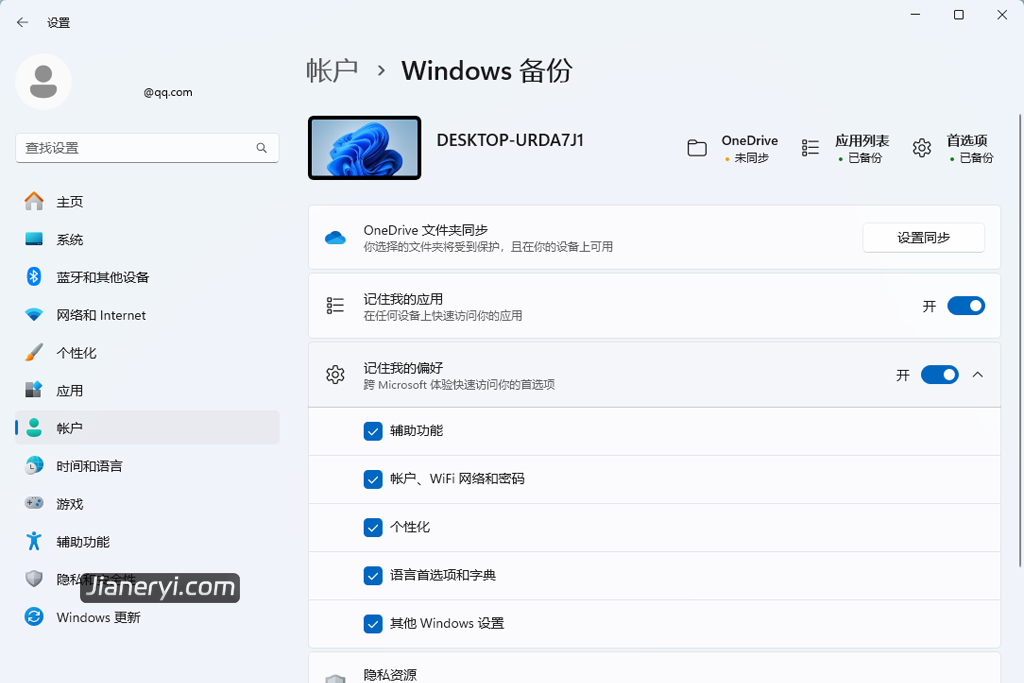Click the gamepad icon for 游戏
Screen dimensions: 1024x683
(34, 503)
